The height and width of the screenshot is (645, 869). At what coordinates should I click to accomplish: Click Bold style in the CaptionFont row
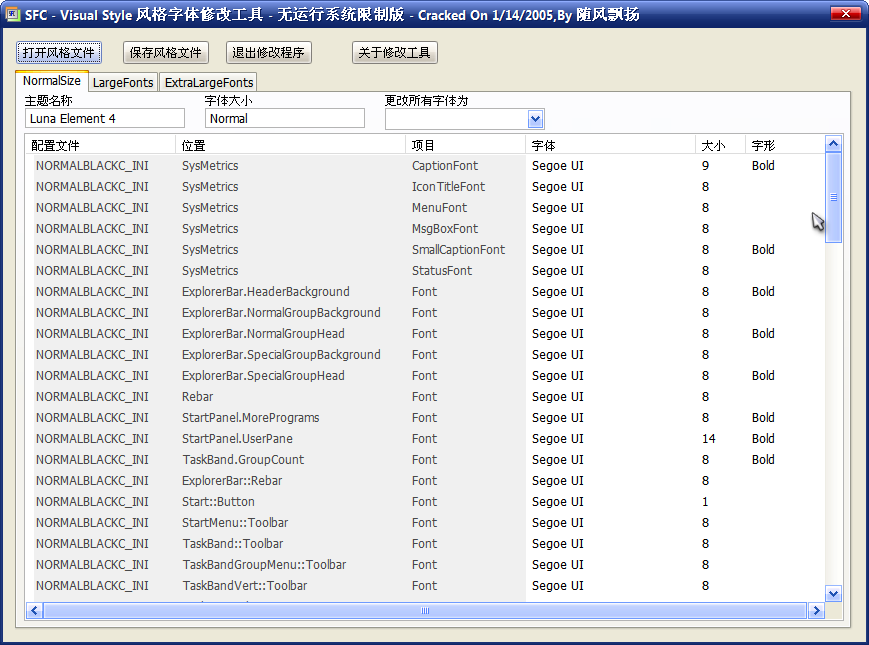point(763,166)
